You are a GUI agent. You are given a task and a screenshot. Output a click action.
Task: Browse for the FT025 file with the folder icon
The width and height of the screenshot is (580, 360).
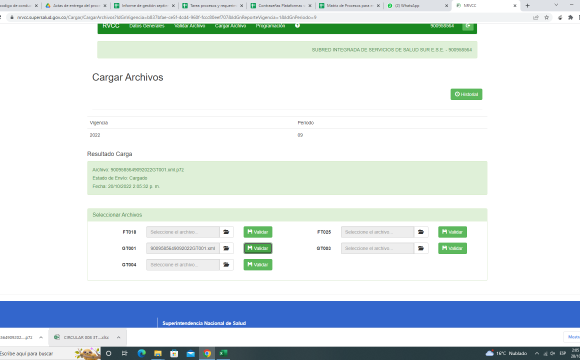421,232
